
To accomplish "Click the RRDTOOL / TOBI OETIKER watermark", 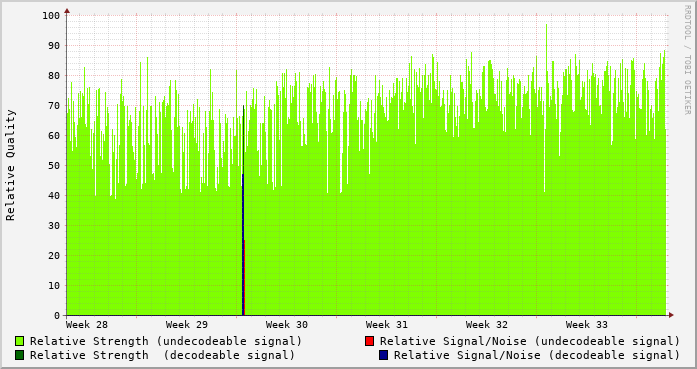I will click(687, 60).
